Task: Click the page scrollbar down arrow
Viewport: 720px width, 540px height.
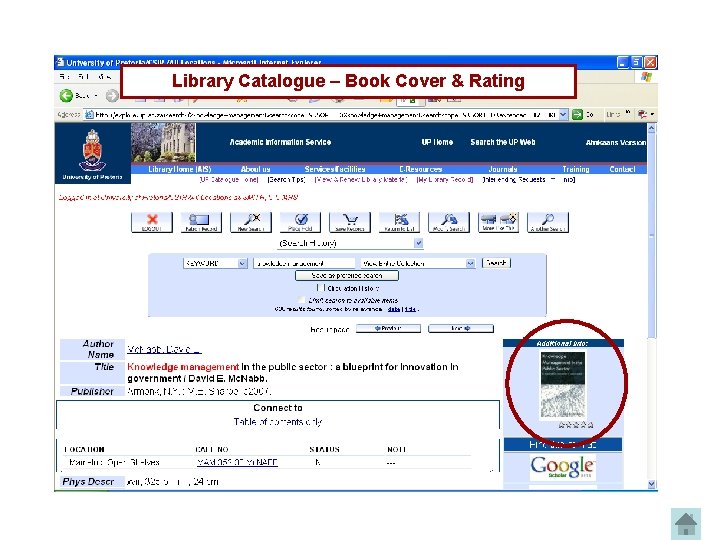Action: [652, 484]
